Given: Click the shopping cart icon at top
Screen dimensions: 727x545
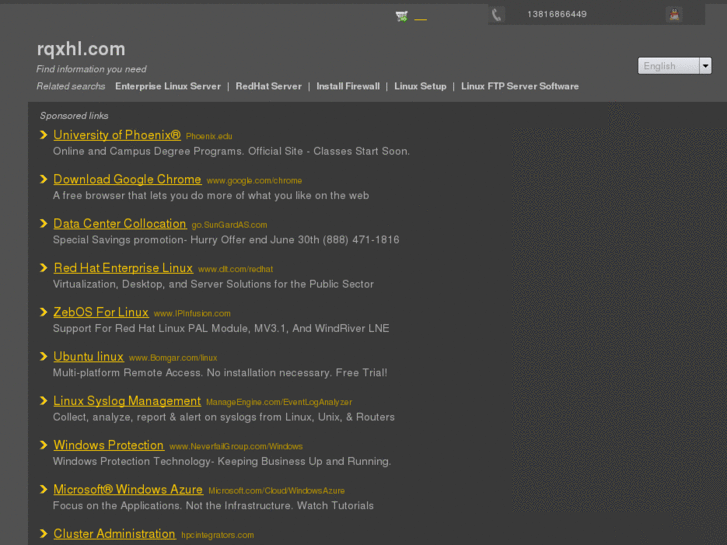Looking at the screenshot, I should click(402, 17).
